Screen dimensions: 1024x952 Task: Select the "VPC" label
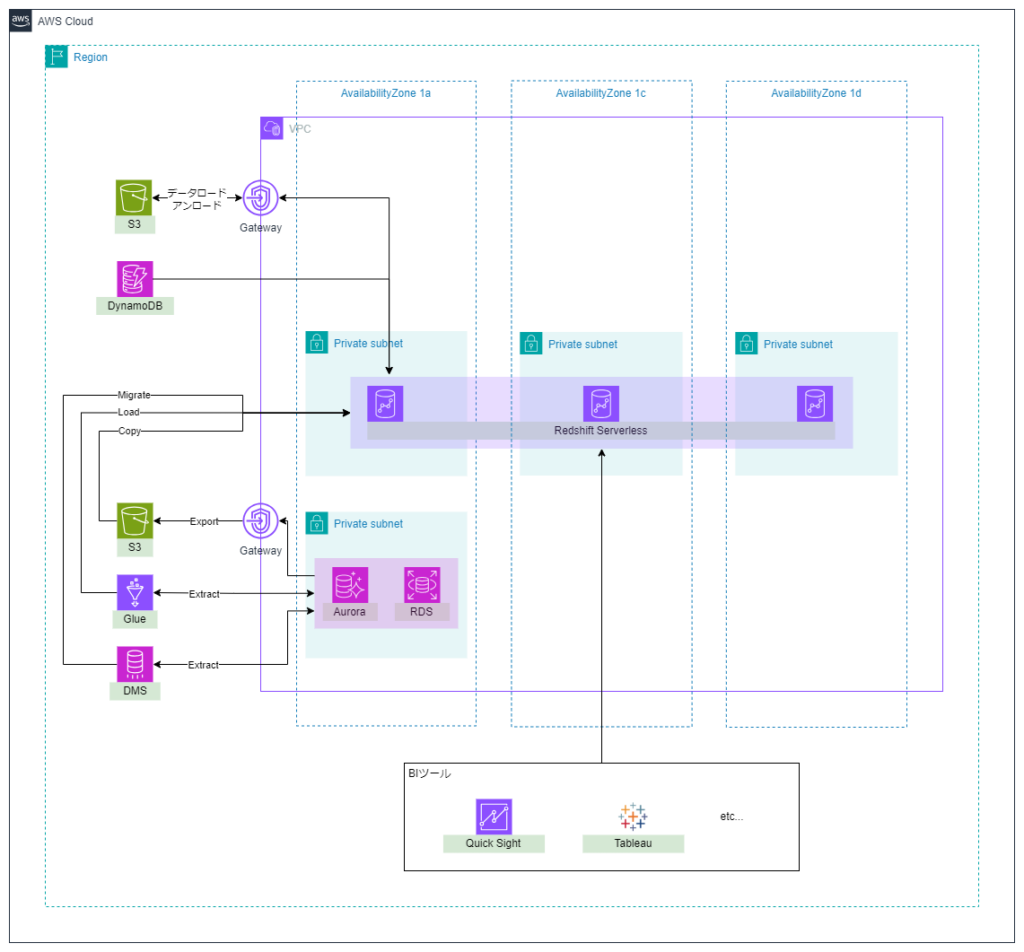point(300,129)
